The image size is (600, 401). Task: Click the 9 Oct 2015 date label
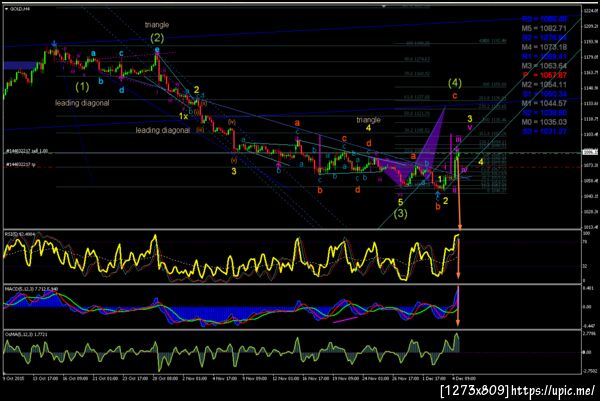pyautogui.click(x=14, y=378)
